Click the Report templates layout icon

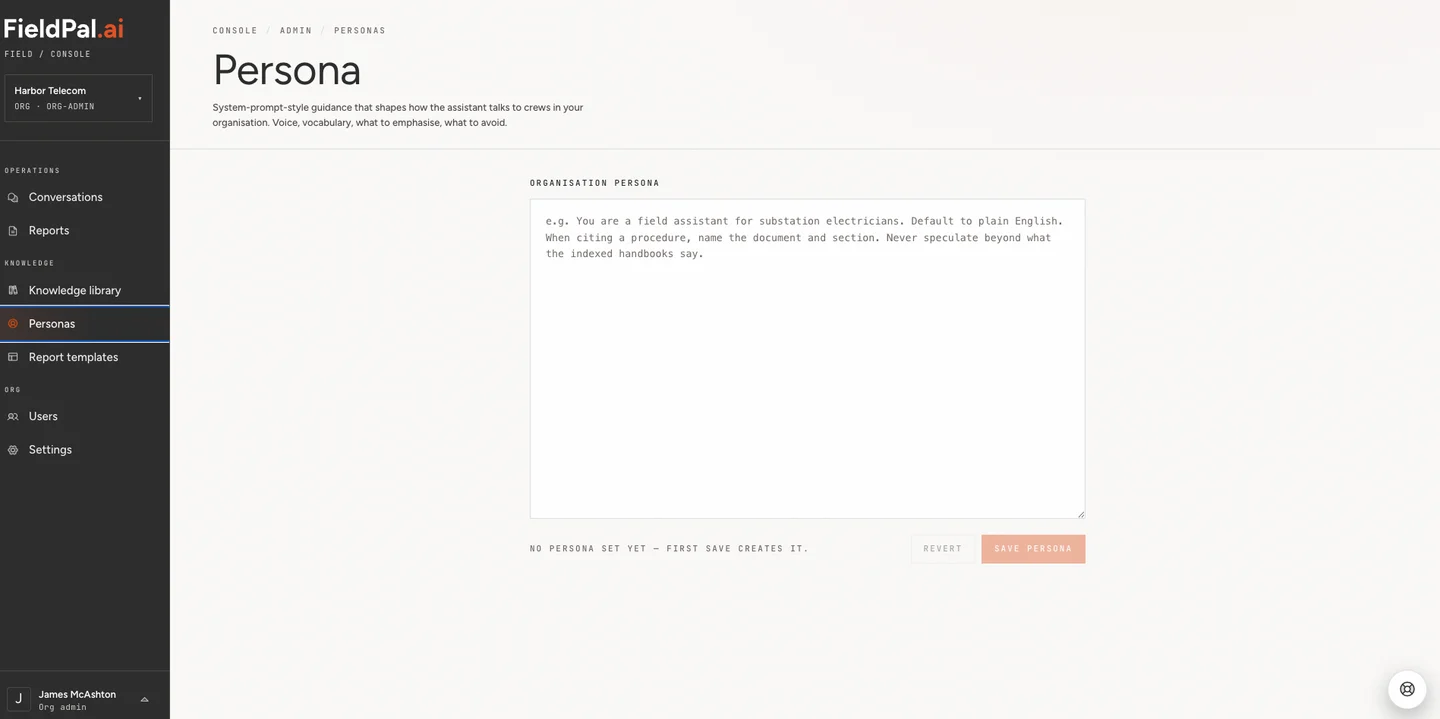click(13, 357)
